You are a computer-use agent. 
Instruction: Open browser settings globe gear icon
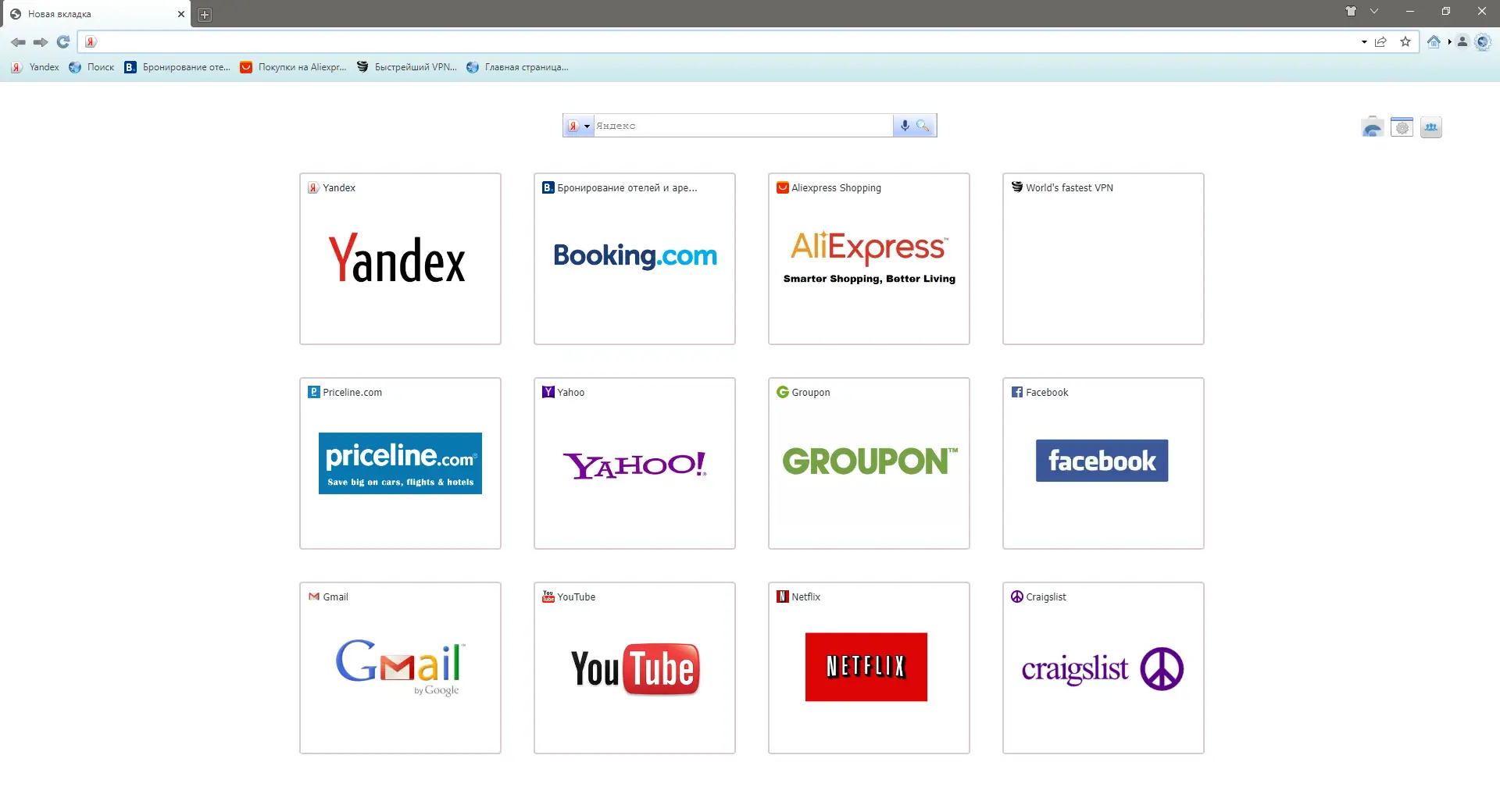coord(1483,42)
